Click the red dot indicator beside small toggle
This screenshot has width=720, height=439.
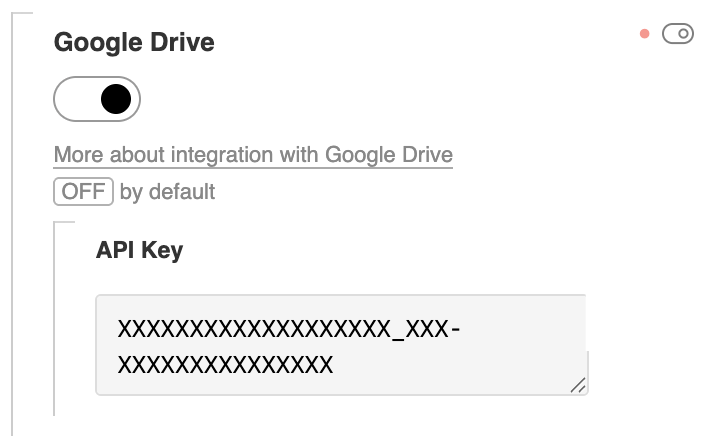click(x=645, y=34)
